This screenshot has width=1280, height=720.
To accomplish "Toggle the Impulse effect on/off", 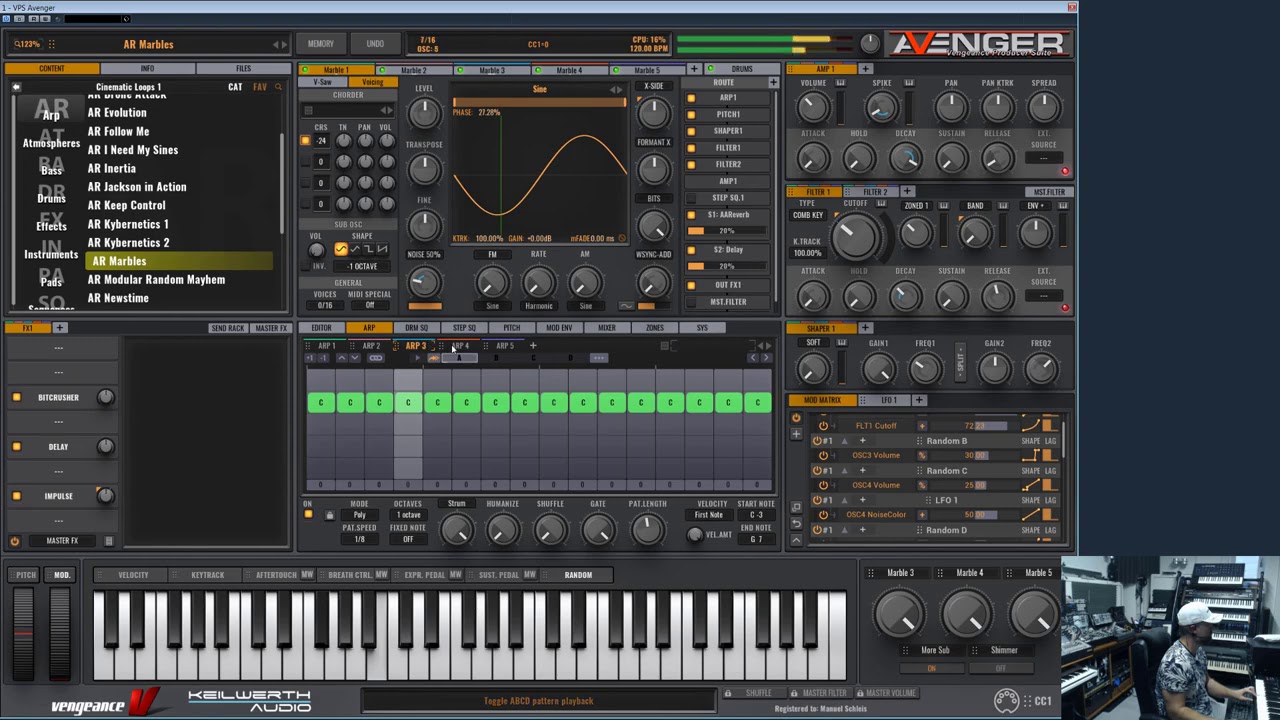I will tap(16, 496).
